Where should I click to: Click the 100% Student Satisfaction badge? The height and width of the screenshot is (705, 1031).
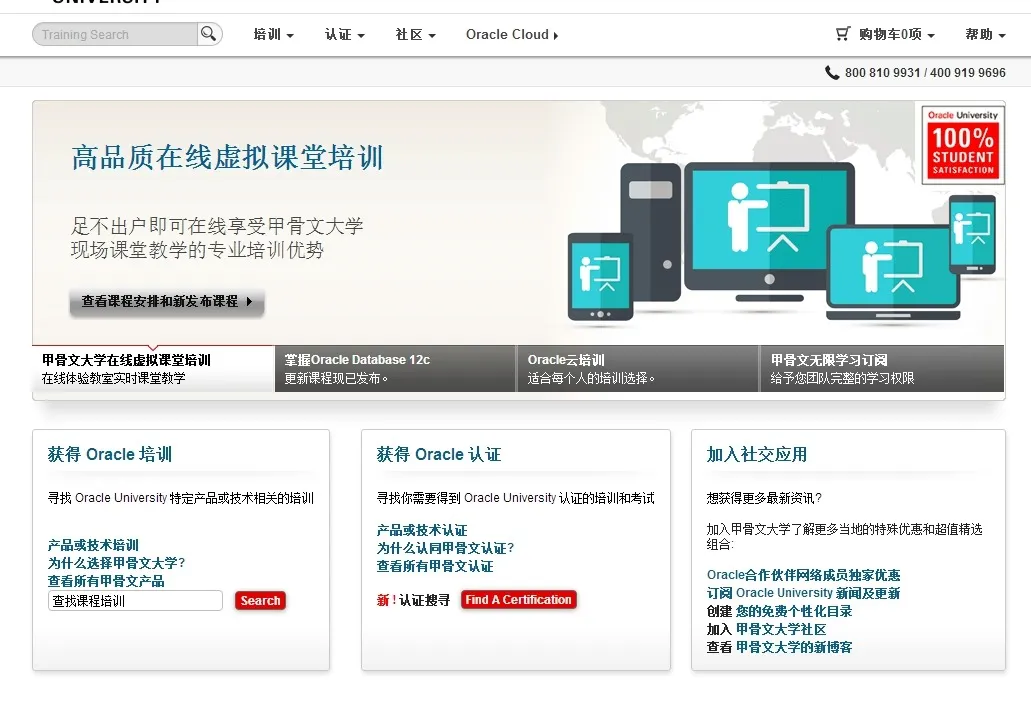point(963,145)
